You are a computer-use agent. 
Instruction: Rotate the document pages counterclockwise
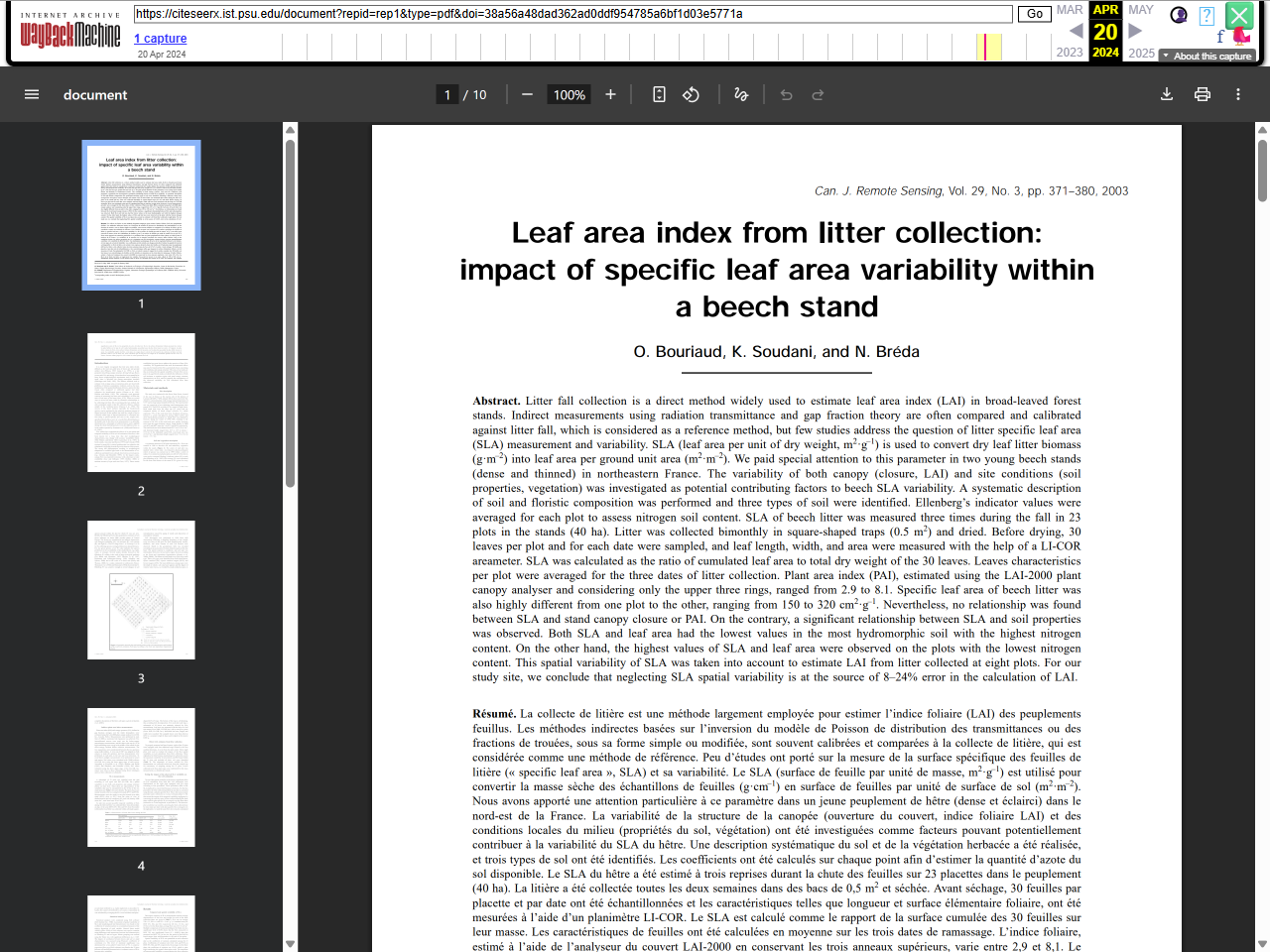pos(690,94)
